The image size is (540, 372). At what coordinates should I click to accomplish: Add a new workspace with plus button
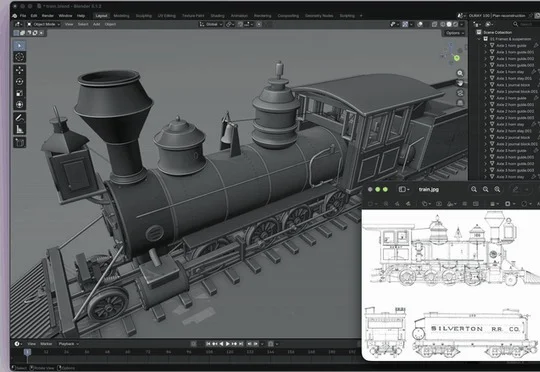tap(361, 16)
